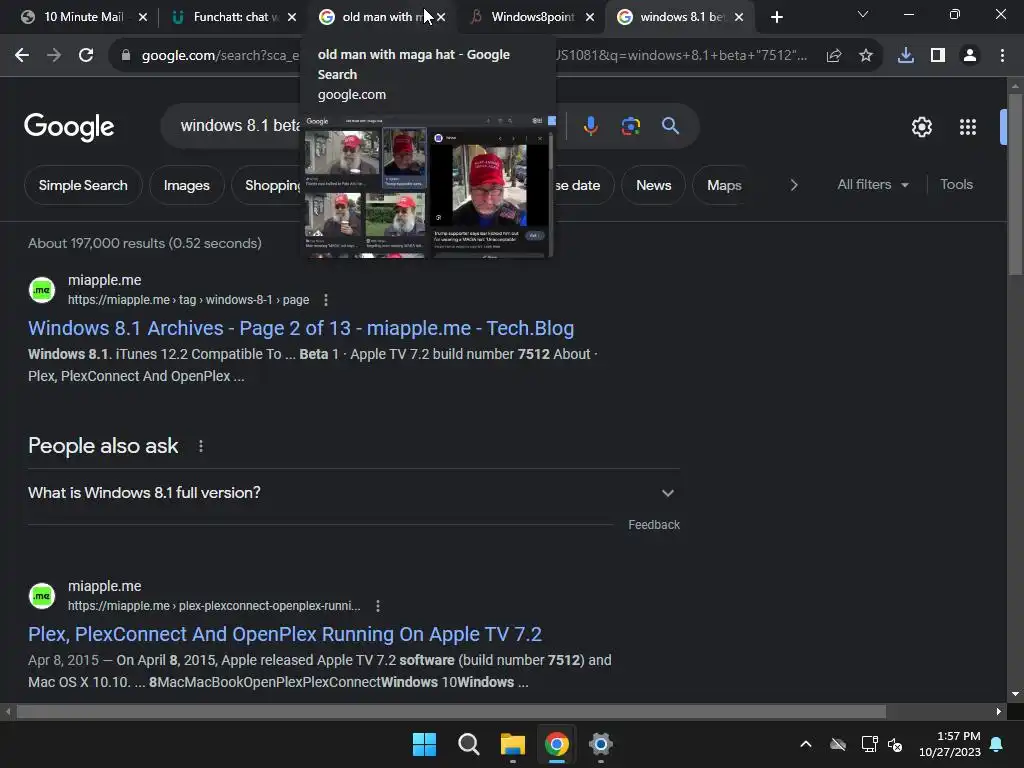
Task: Open search Tools
Action: 956,185
